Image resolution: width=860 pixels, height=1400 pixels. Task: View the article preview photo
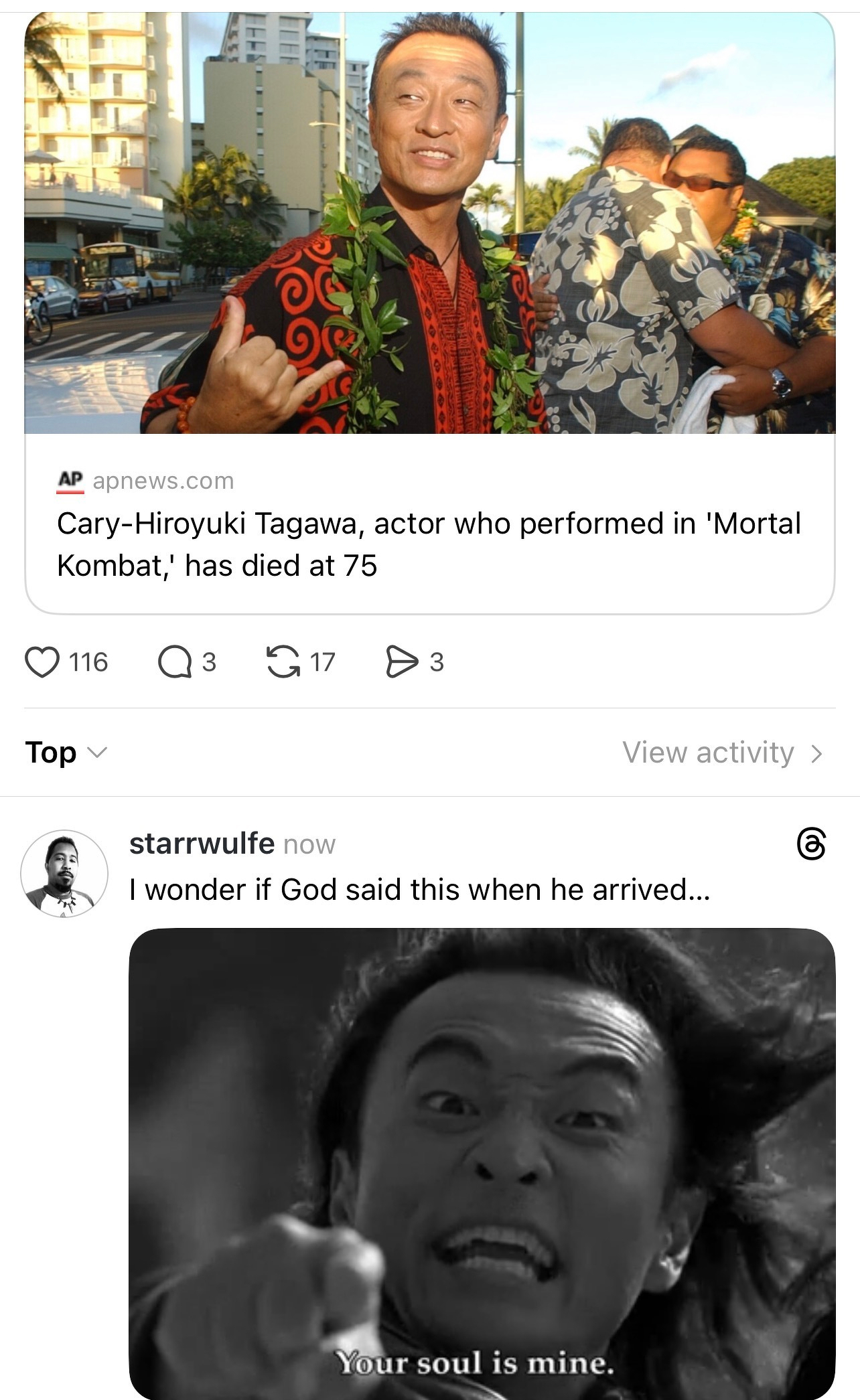(430, 222)
